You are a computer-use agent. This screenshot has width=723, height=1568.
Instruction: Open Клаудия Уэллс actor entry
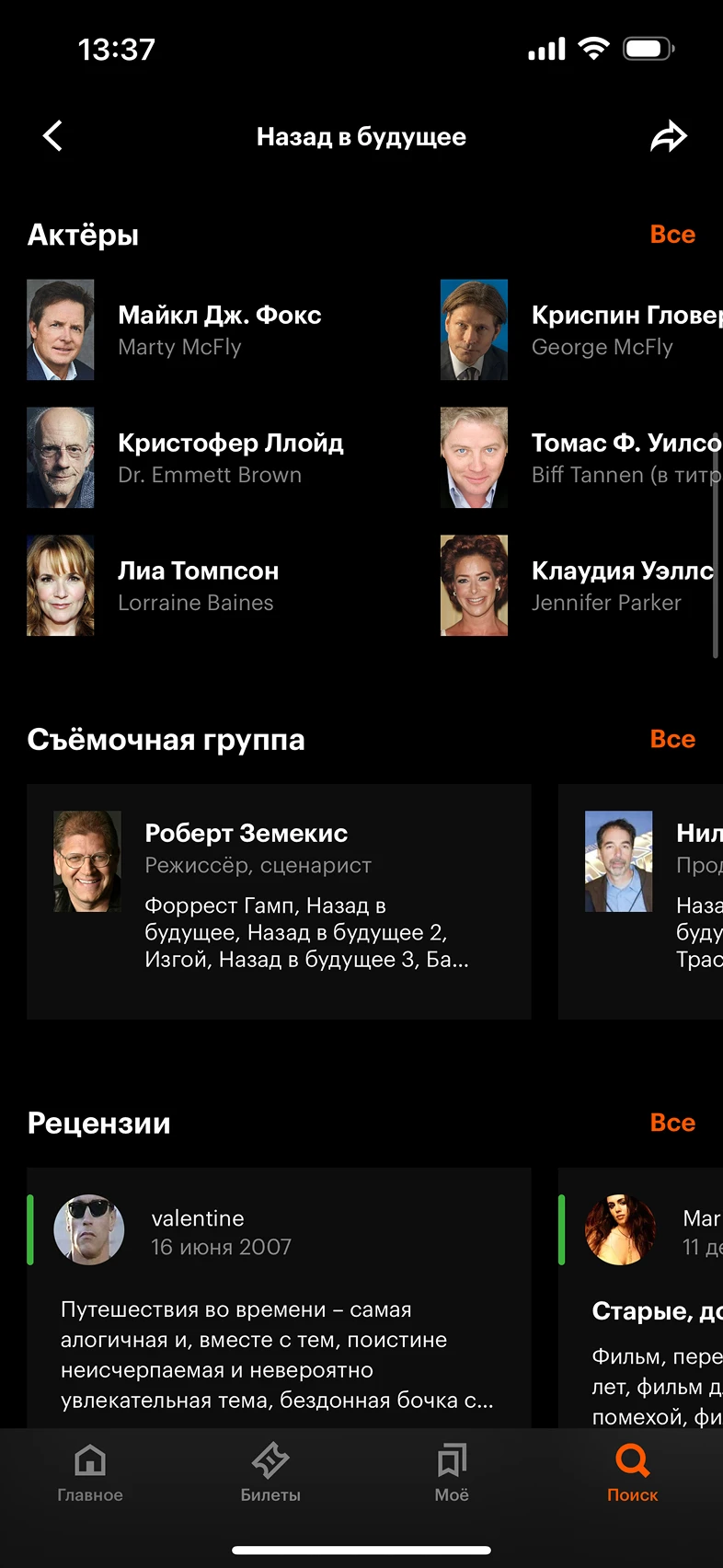click(581, 585)
